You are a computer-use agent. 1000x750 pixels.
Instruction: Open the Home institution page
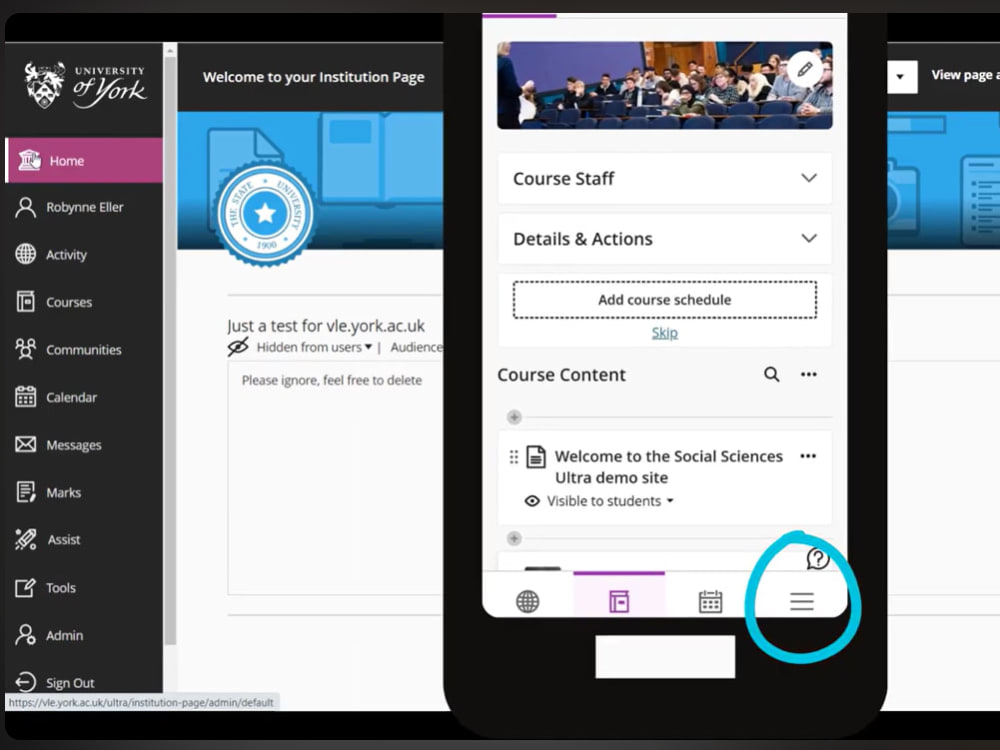pyautogui.click(x=84, y=161)
